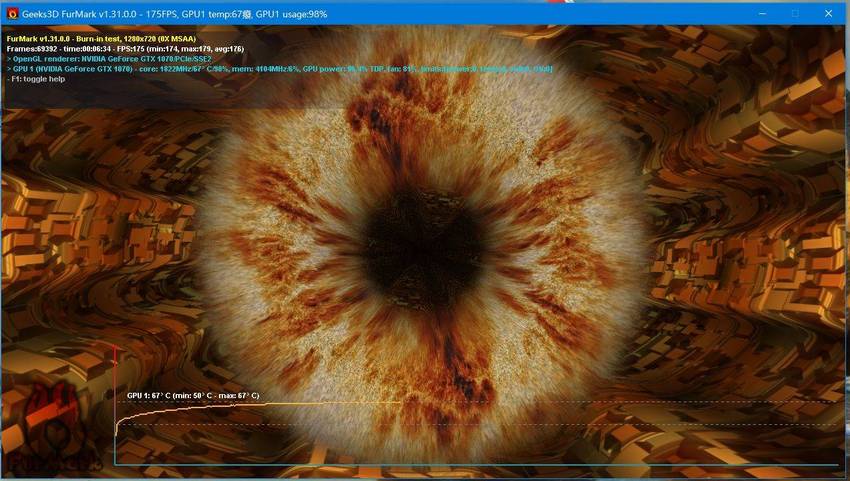Screen dimensions: 850x481
Task: Click the "Geeks3D FurMark v1.31.0.0" window title
Action: pyautogui.click(x=175, y=15)
